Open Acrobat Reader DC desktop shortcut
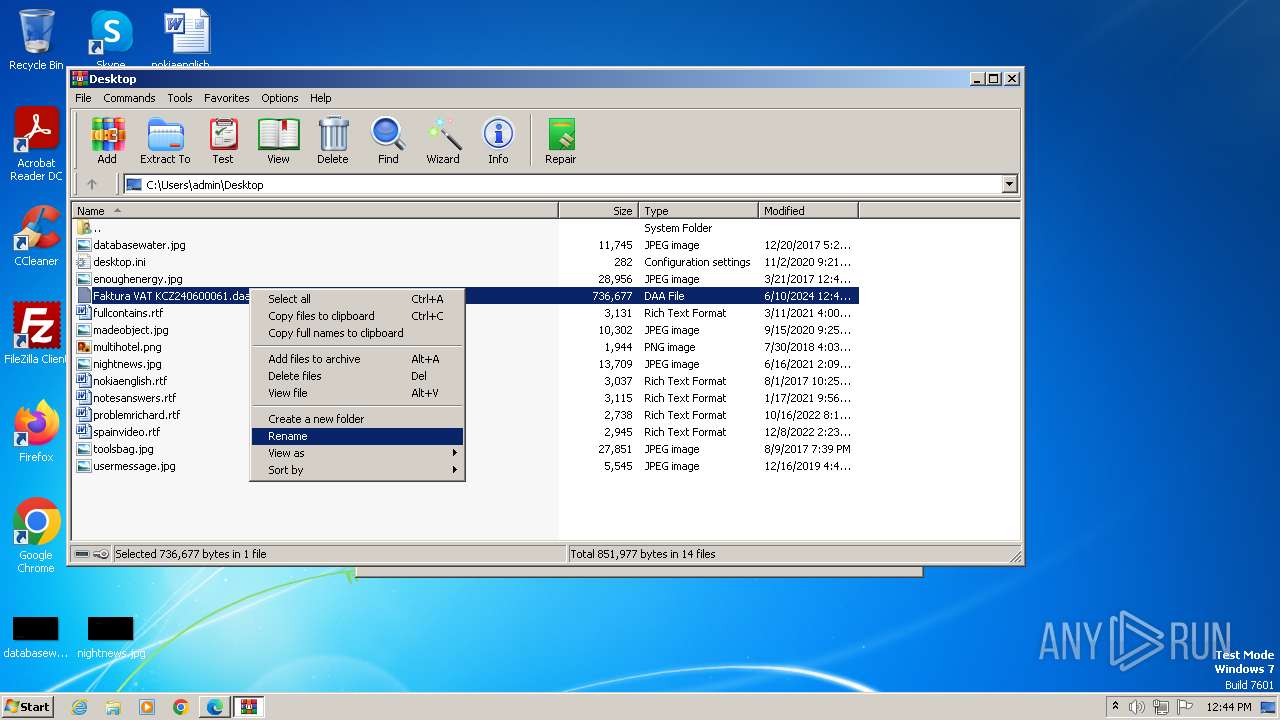This screenshot has height=720, width=1280. click(36, 144)
